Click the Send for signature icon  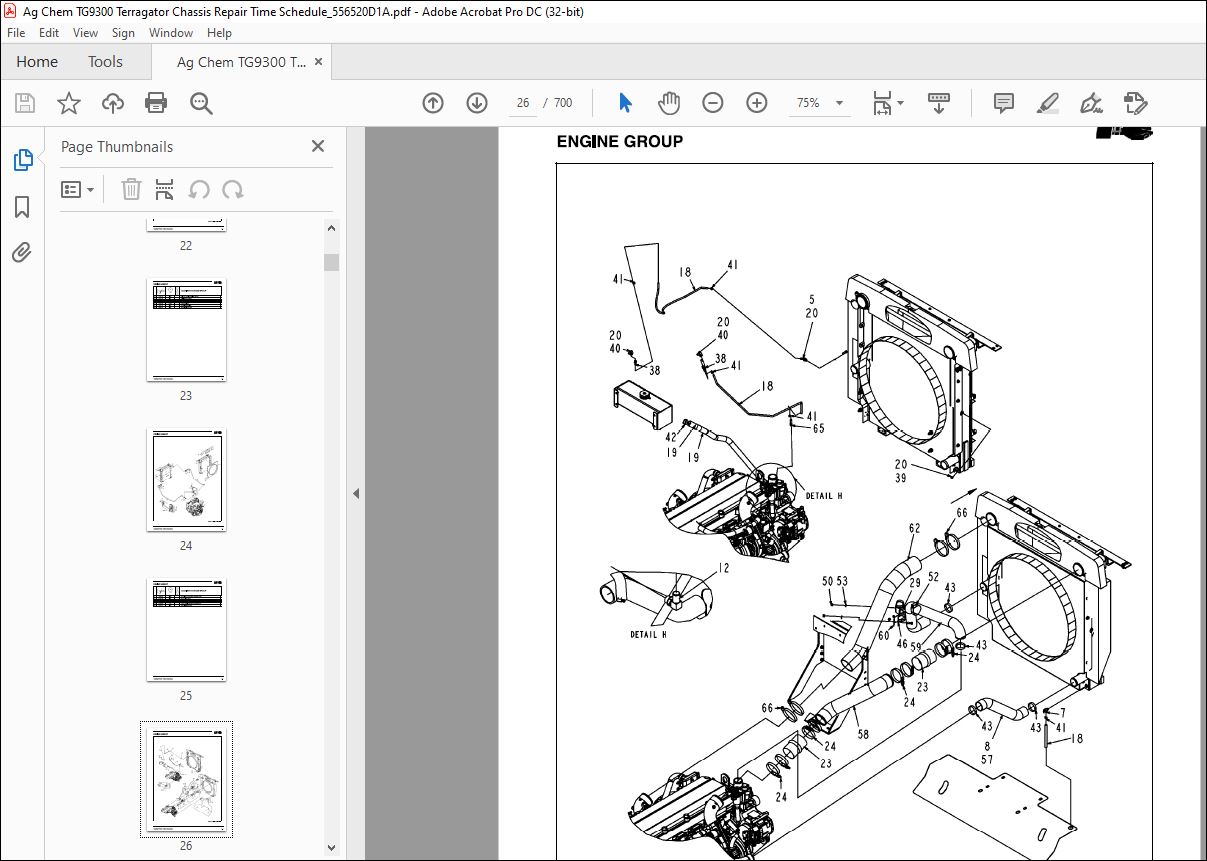point(1135,103)
